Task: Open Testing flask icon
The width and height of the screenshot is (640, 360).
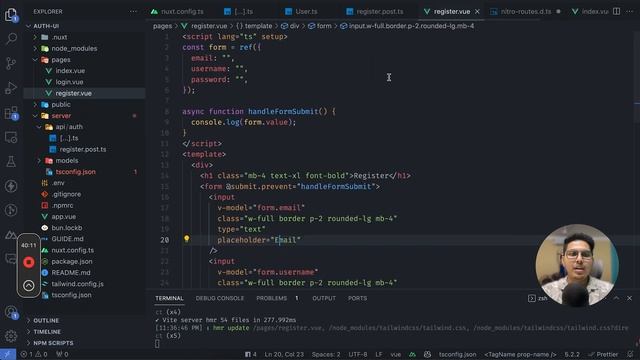Action: tap(11, 162)
